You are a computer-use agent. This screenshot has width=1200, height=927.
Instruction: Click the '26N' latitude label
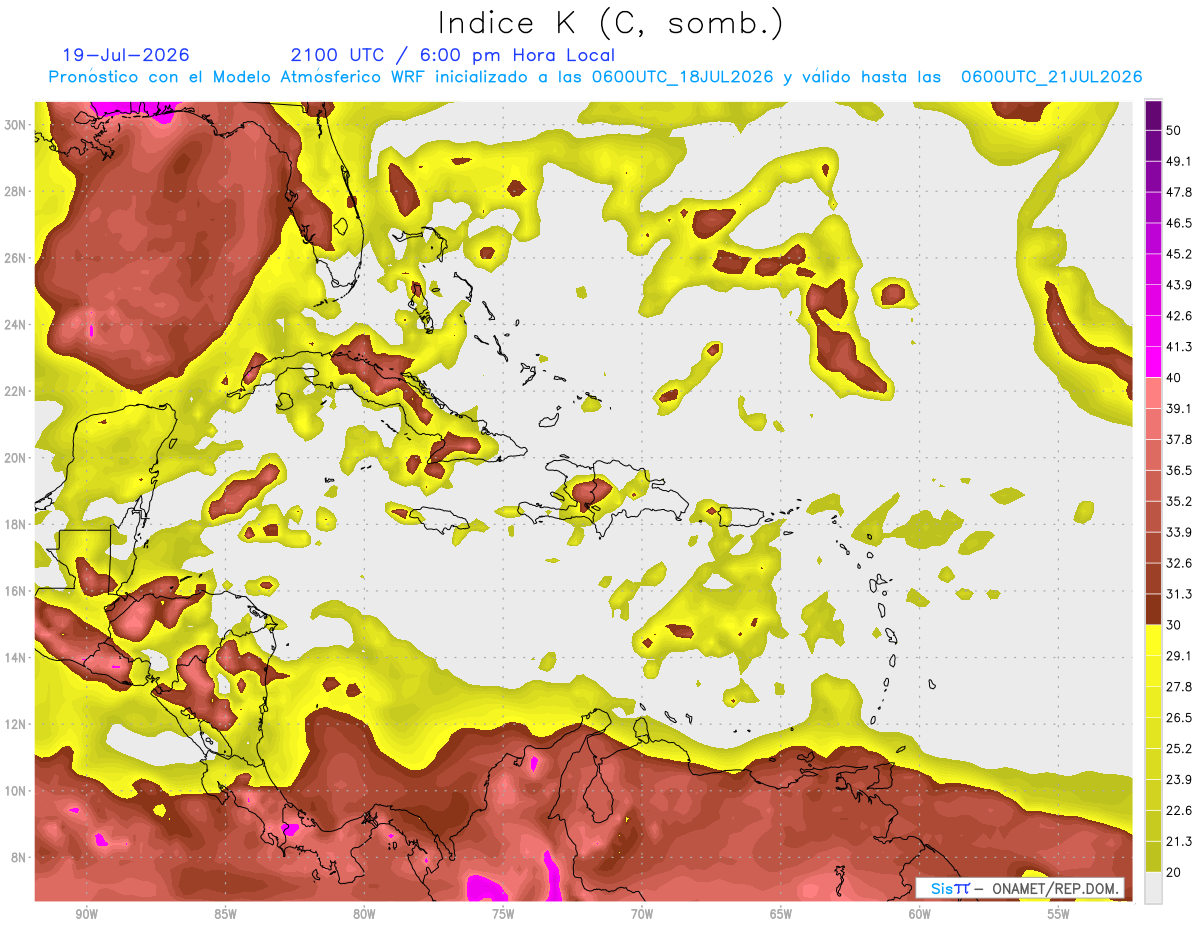(x=16, y=258)
